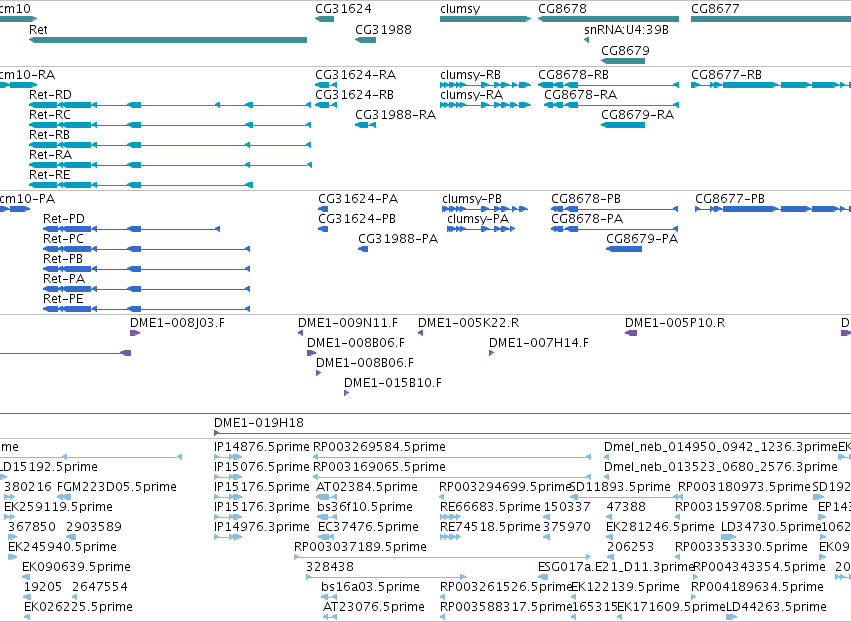Select the LD44263.5prime EST label

coord(776,607)
